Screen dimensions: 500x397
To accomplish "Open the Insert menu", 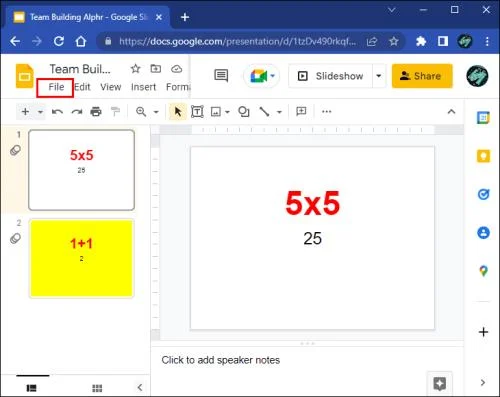I will pyautogui.click(x=143, y=87).
